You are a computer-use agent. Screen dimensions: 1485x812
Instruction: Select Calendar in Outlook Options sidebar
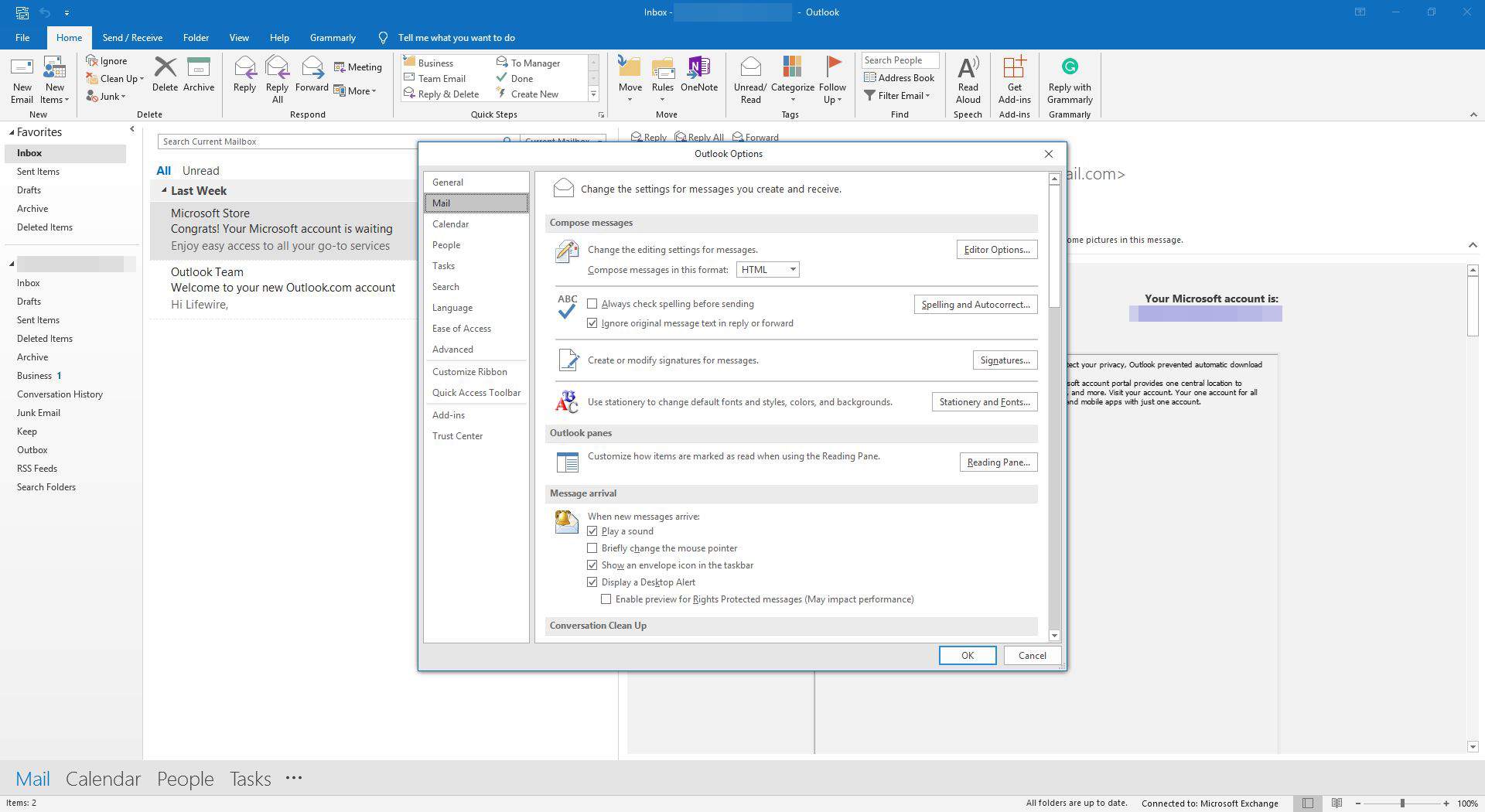tap(476, 223)
